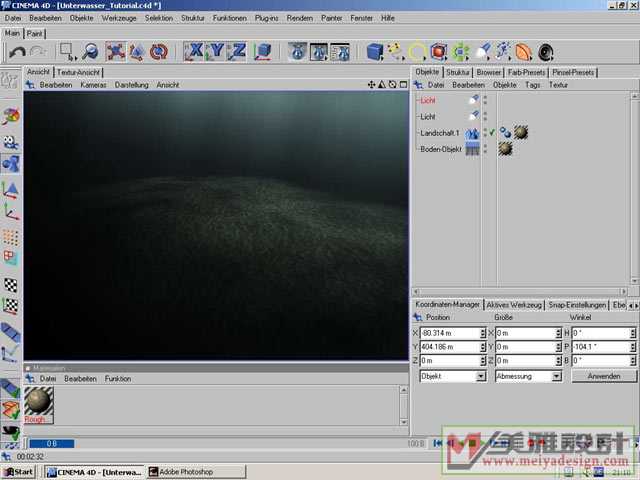Screen dimensions: 640x480
Task: Click the Landschaft.1 landscape object icon
Action: click(x=471, y=133)
